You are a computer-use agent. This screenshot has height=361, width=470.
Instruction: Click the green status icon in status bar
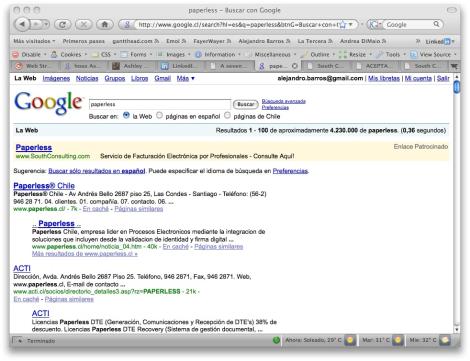pos(276,340)
